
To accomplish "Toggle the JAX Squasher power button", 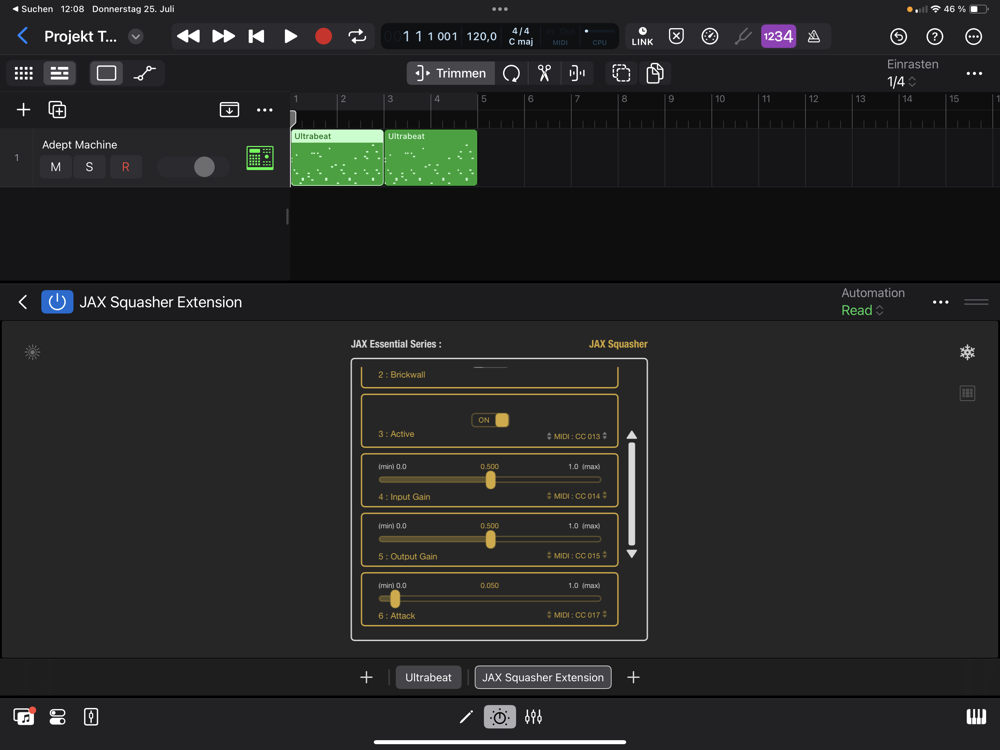I will click(x=57, y=302).
